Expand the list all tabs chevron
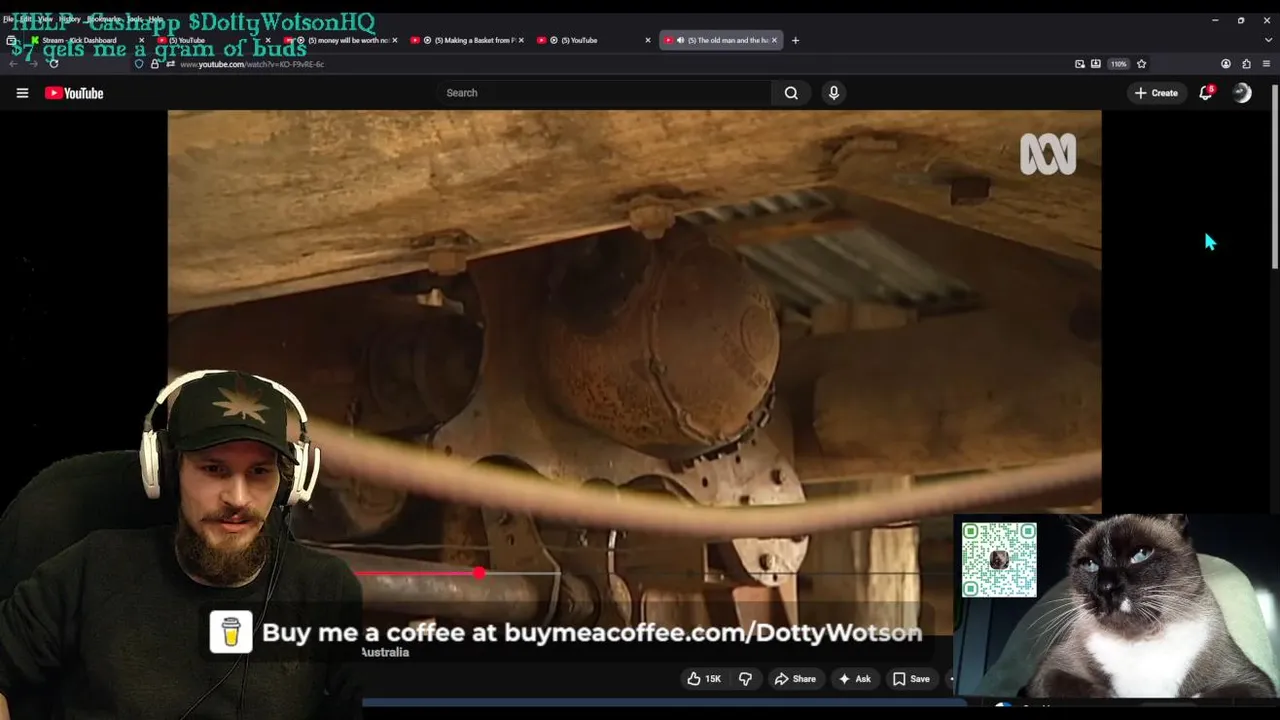1280x720 pixels. (1268, 40)
